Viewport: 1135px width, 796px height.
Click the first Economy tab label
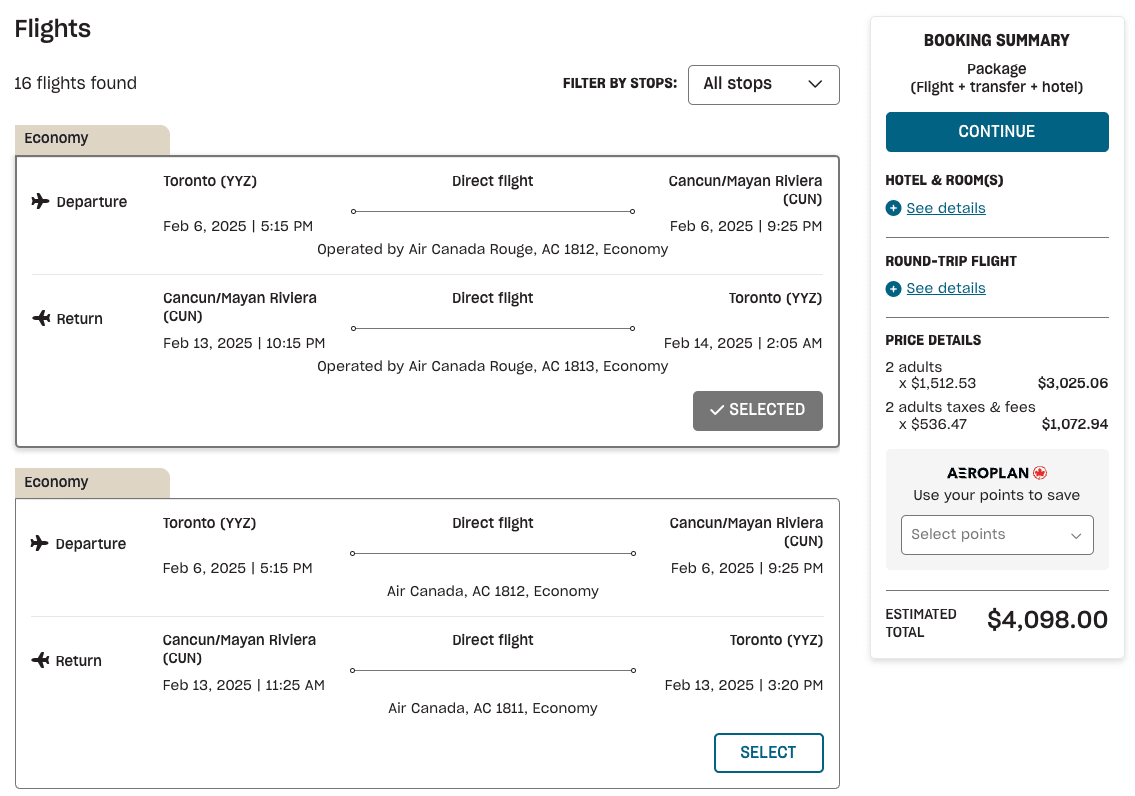pos(57,139)
